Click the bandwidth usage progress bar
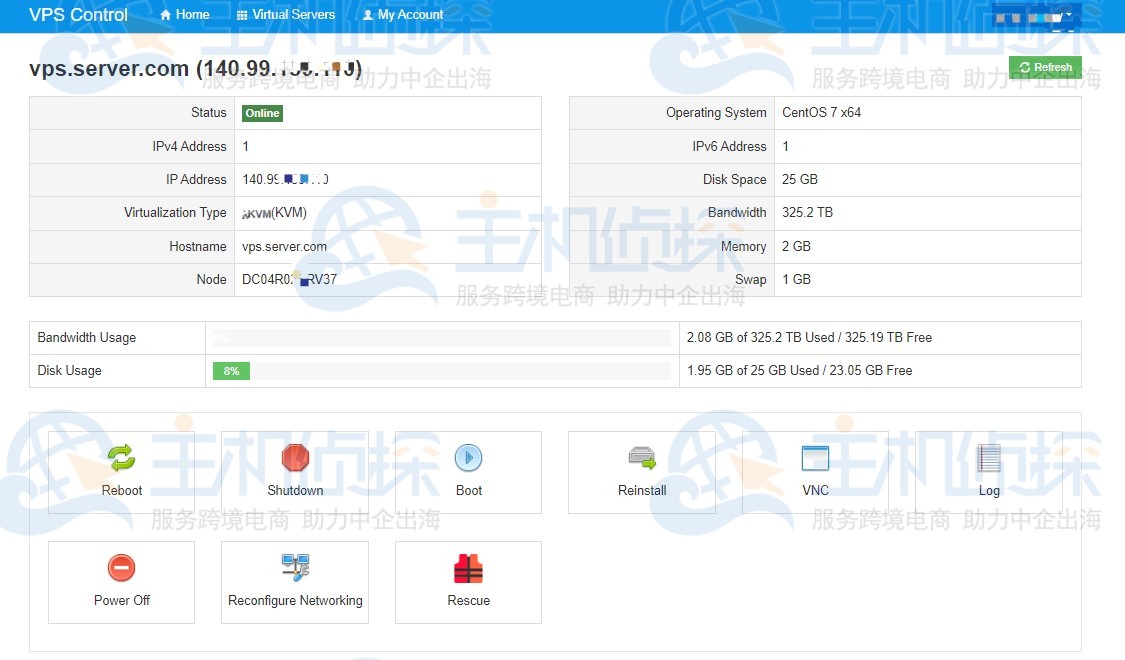Image resolution: width=1125 pixels, height=660 pixels. [441, 338]
